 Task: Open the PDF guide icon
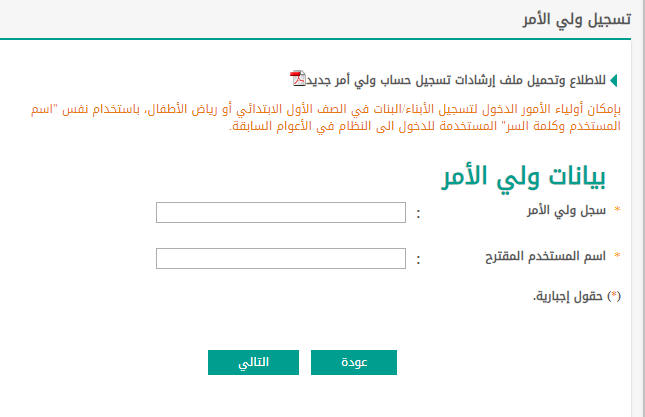298,79
